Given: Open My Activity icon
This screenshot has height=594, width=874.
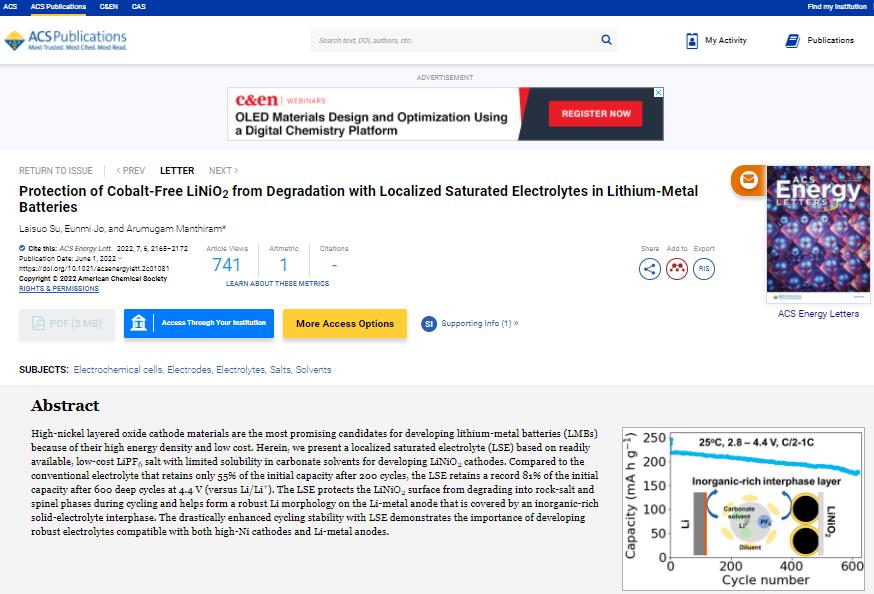Looking at the screenshot, I should click(x=692, y=41).
